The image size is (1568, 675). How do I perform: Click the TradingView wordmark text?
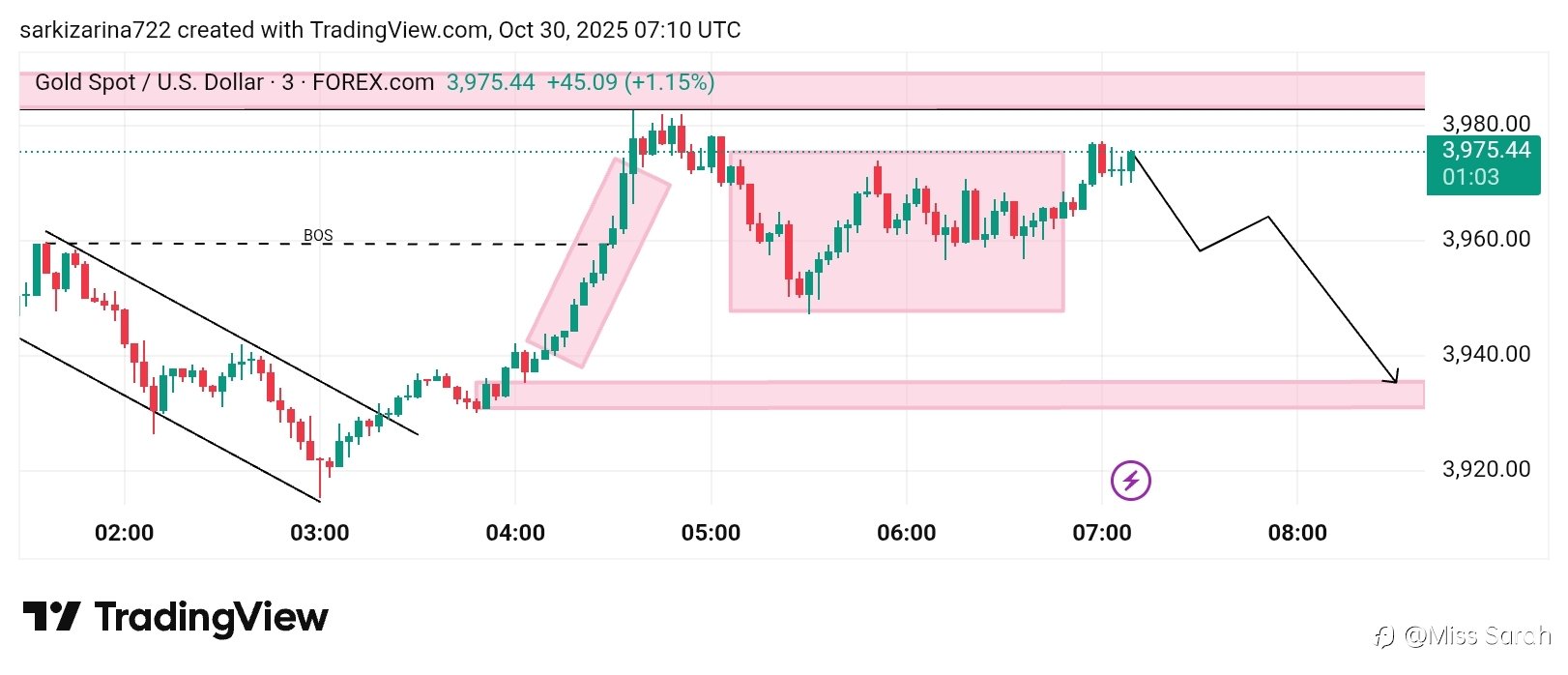(x=212, y=617)
